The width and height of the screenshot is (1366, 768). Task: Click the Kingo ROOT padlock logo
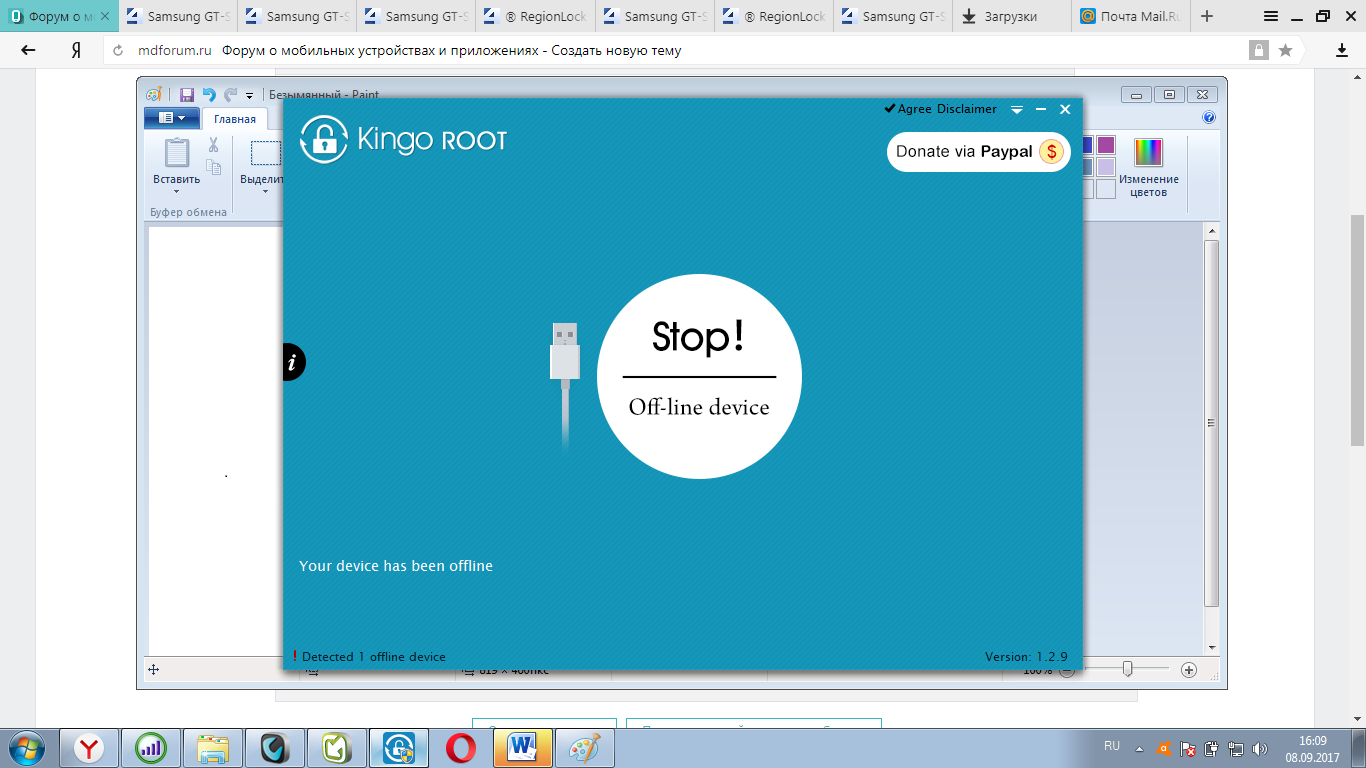pos(323,140)
